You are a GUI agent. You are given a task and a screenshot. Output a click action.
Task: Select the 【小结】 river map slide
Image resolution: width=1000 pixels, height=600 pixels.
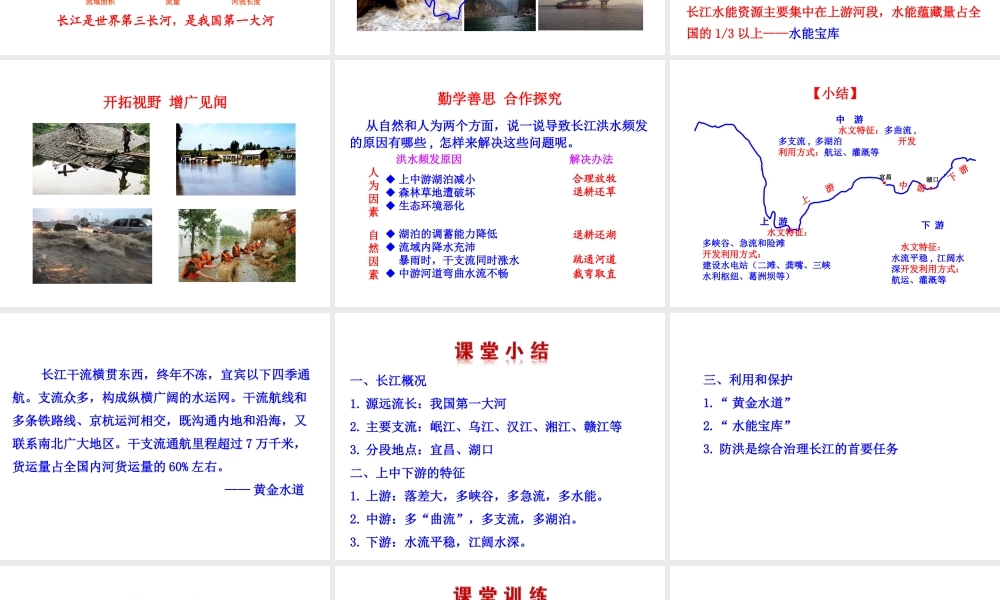coord(835,183)
